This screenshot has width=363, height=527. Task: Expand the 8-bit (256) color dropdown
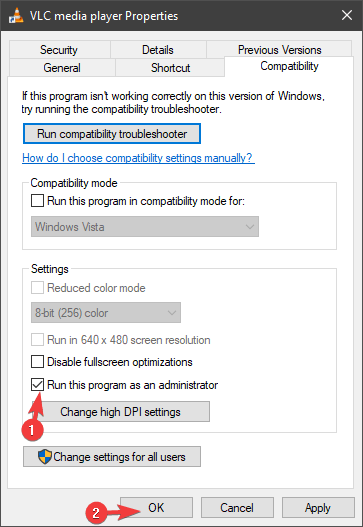(106, 313)
